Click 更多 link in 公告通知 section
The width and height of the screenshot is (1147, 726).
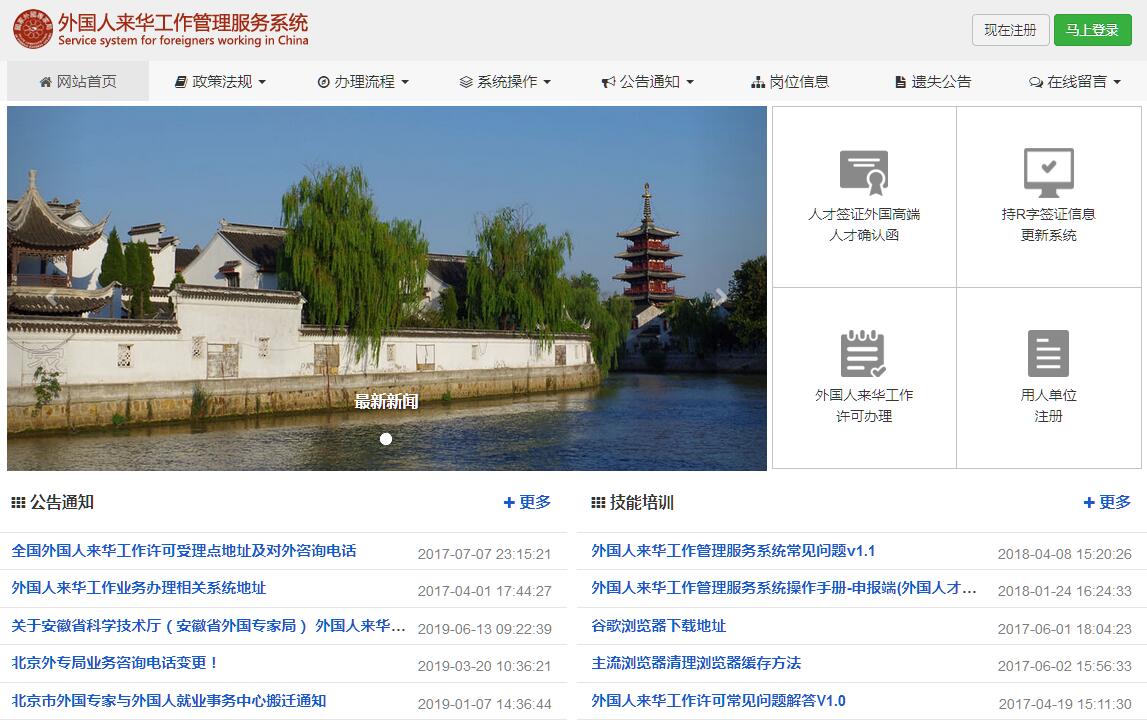tap(528, 502)
